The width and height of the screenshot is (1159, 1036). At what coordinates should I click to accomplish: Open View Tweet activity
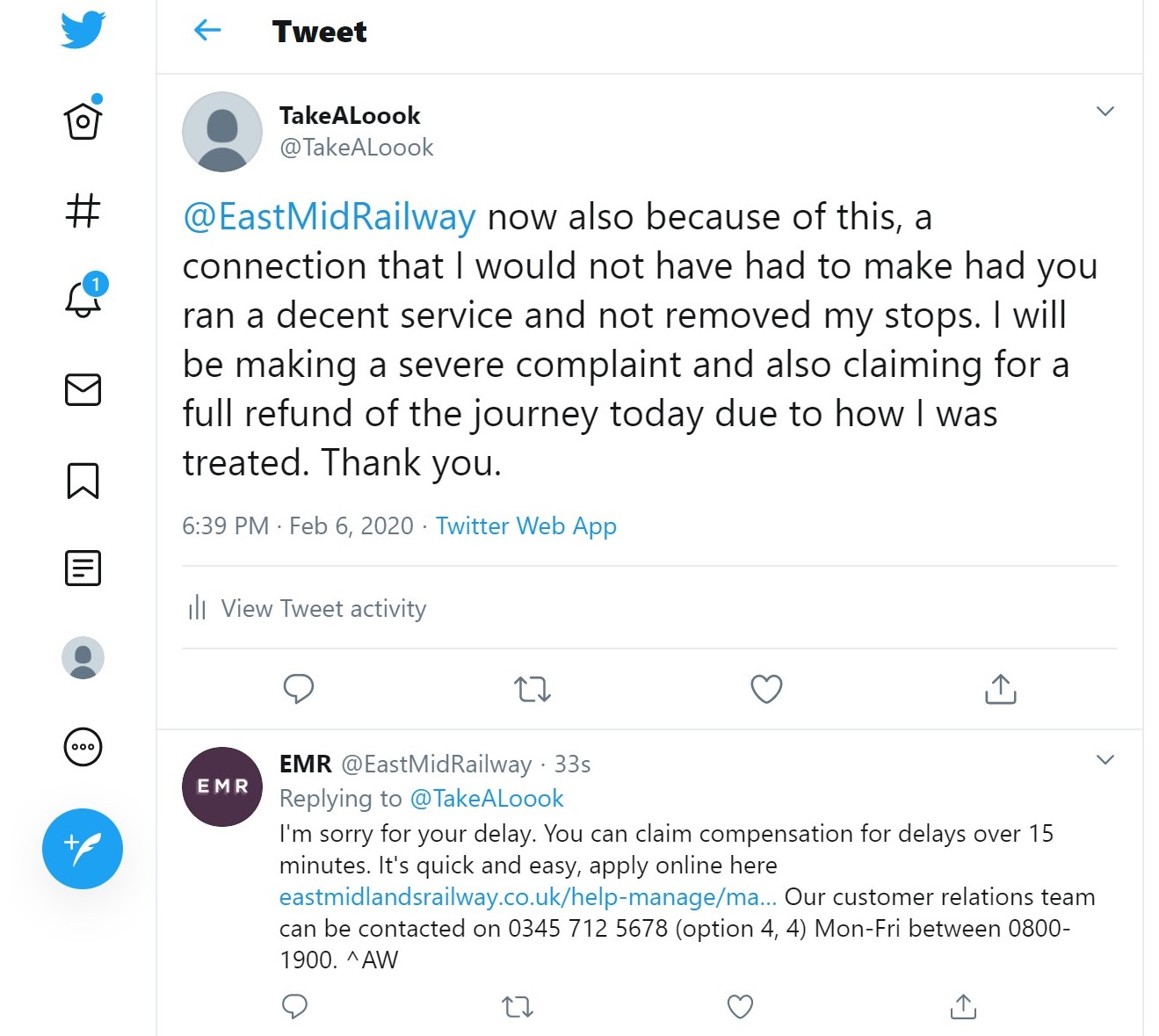click(x=323, y=608)
